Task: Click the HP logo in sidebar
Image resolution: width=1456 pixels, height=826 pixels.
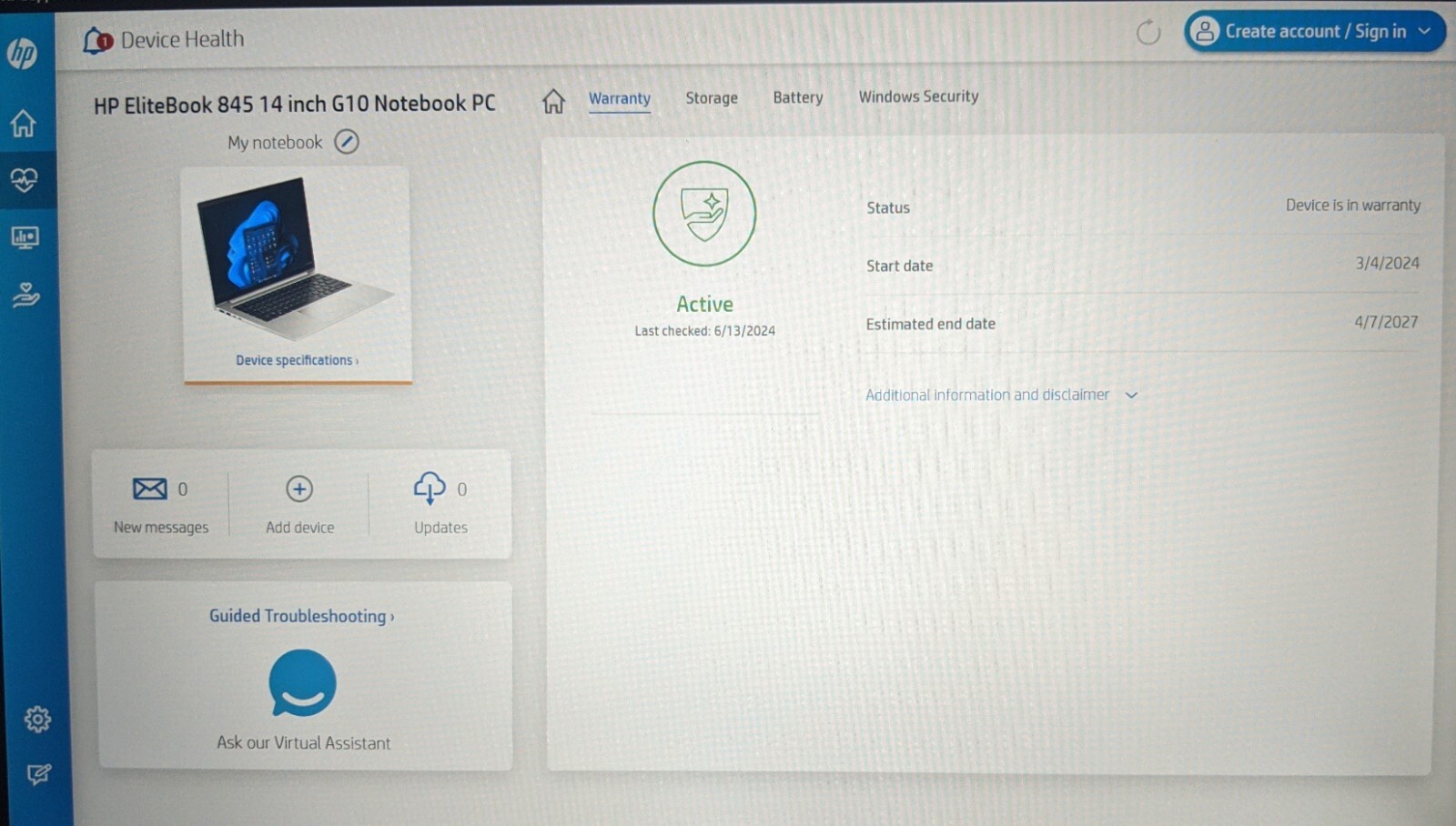Action: [22, 54]
